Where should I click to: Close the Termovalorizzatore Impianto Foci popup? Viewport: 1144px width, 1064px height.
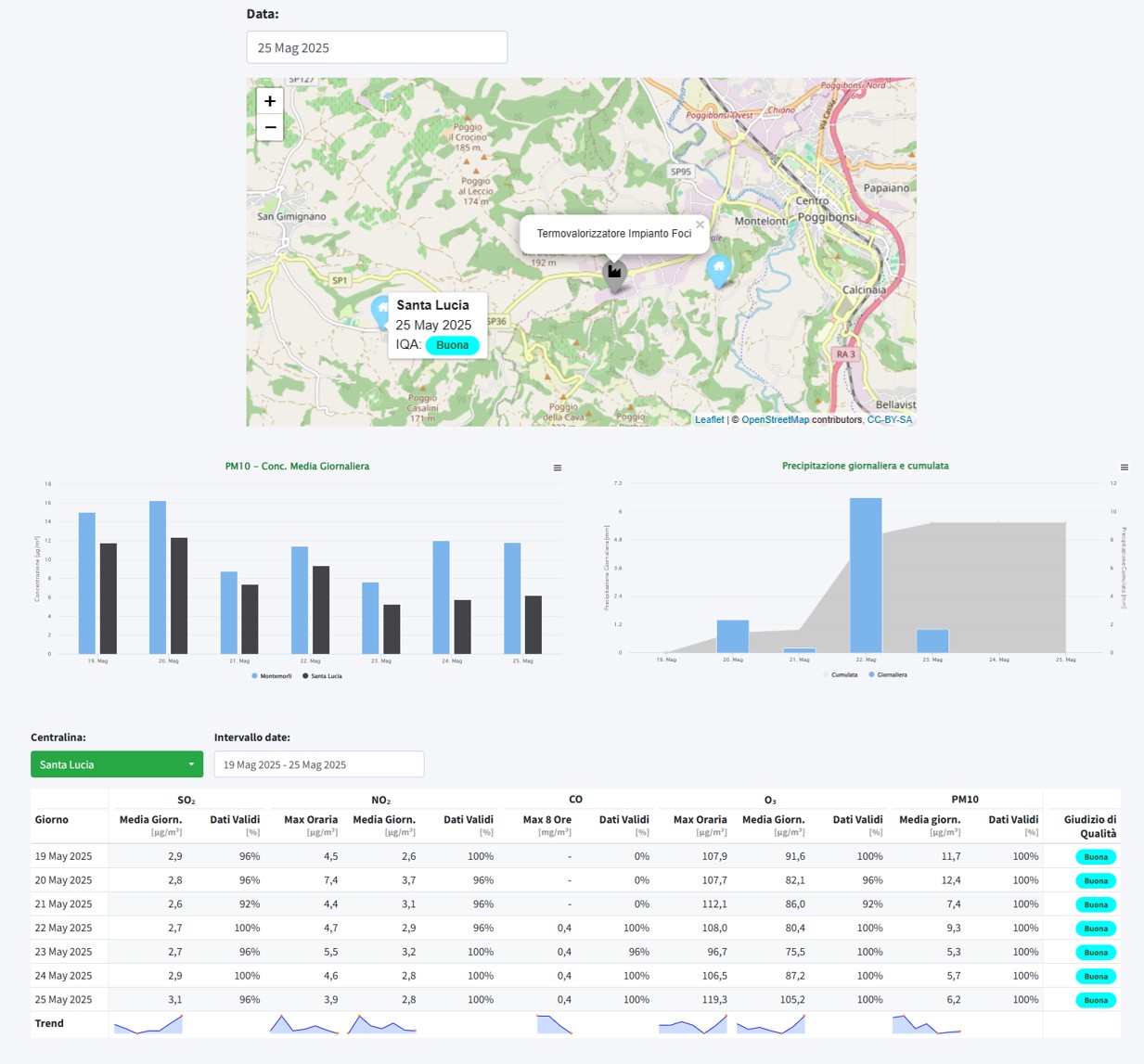click(700, 224)
